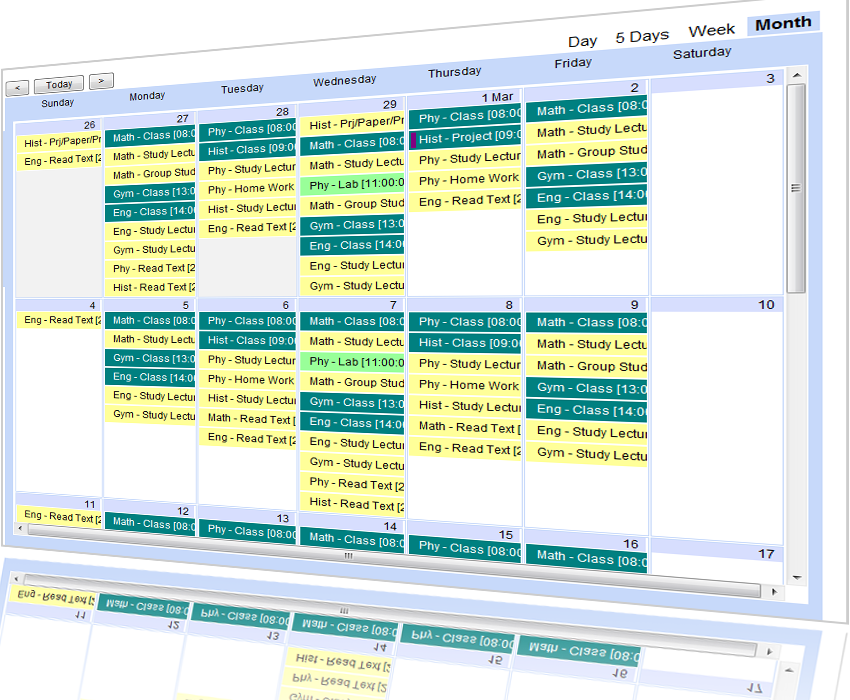Select Hist - Project event on 1 Mar
The height and width of the screenshot is (700, 850).
tap(465, 138)
